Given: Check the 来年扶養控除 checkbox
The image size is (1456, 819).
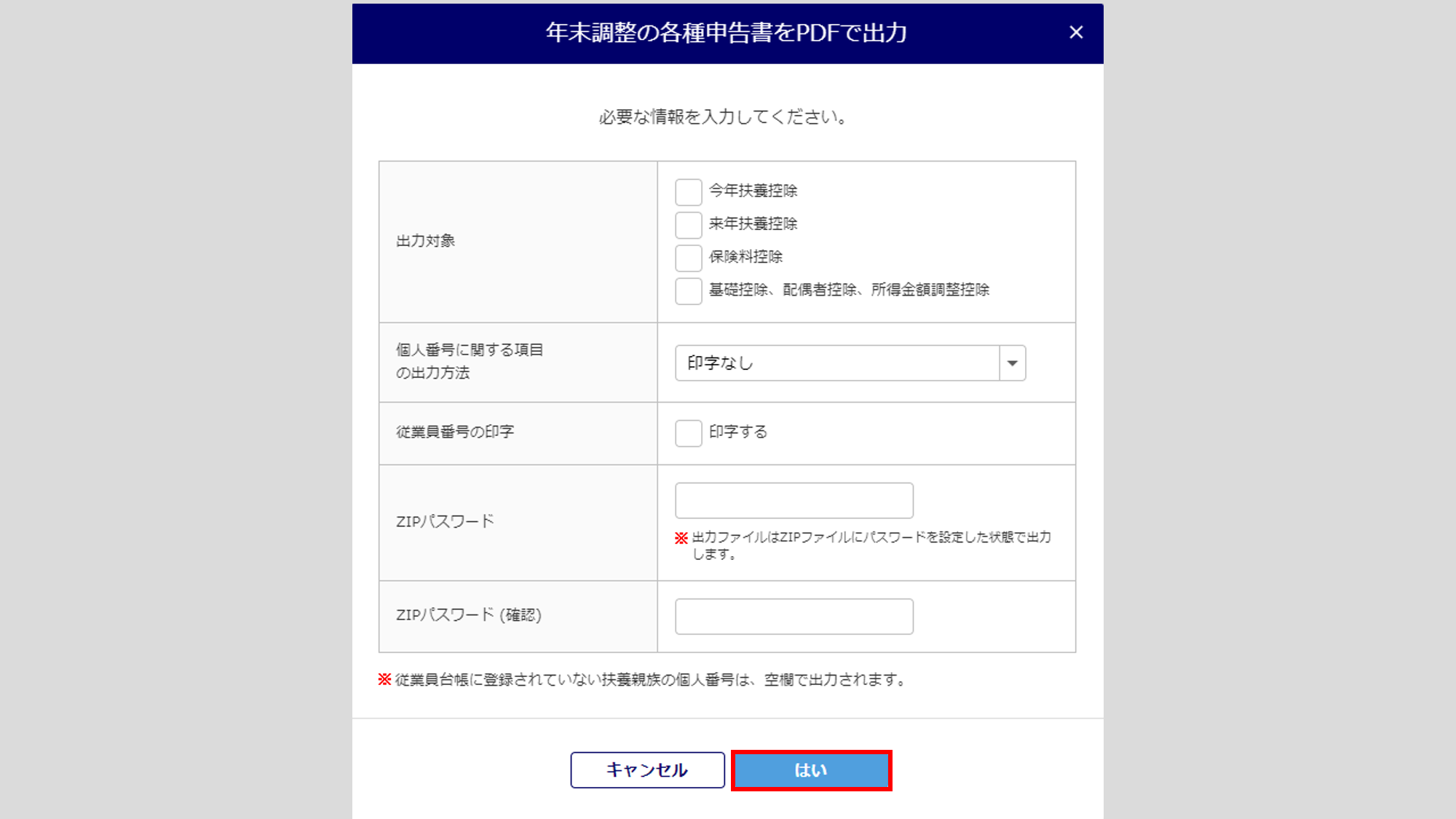Looking at the screenshot, I should click(688, 225).
